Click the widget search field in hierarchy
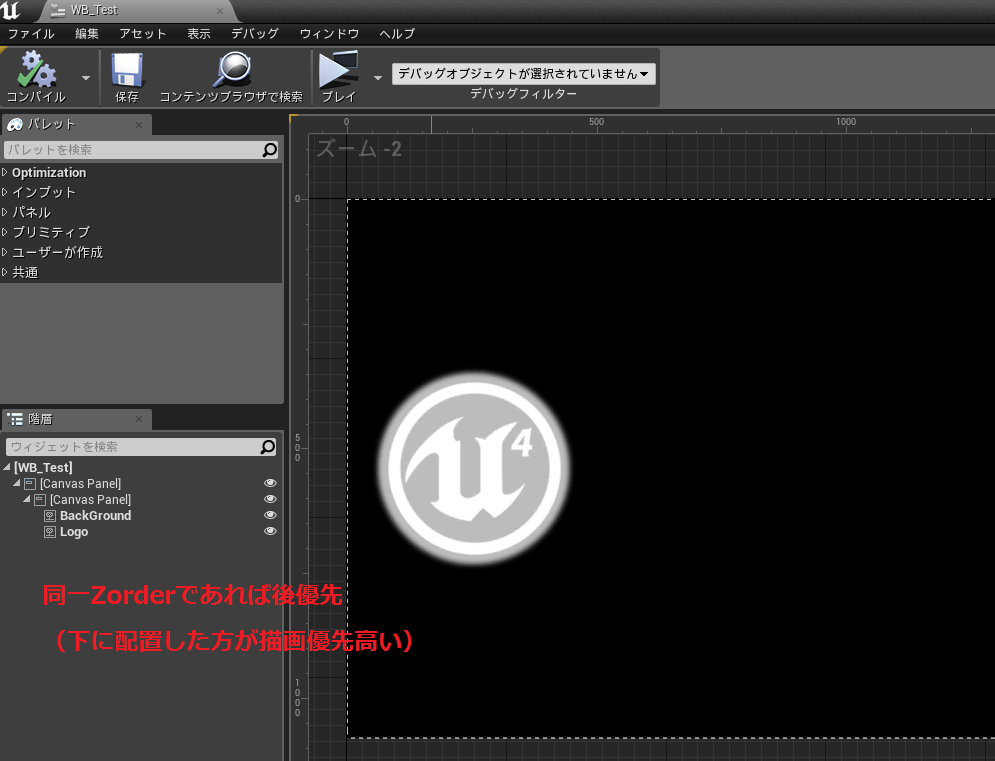Screen dimensions: 995x761 133,447
